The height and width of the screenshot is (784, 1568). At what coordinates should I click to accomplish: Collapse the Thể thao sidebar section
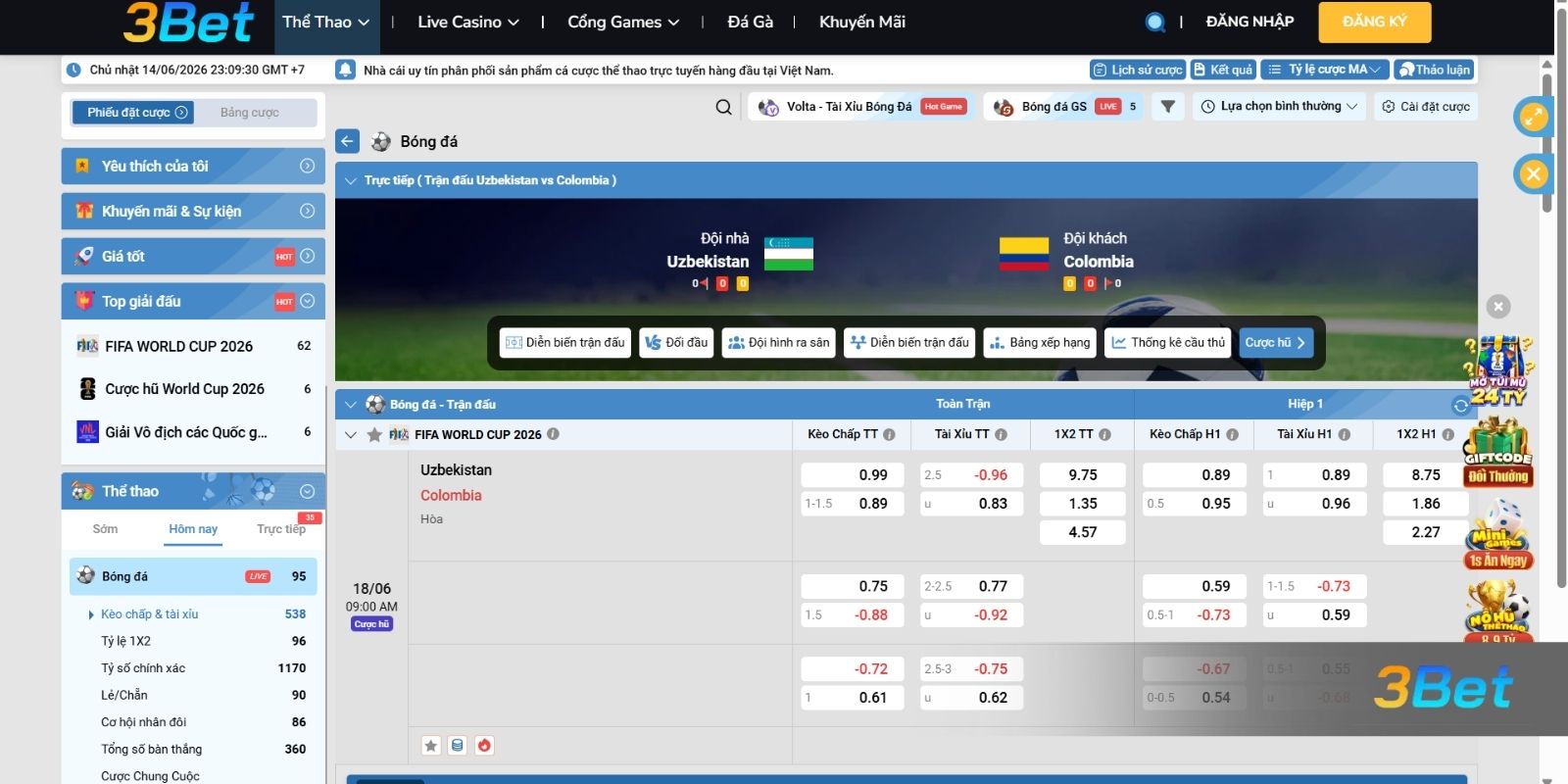pyautogui.click(x=193, y=492)
